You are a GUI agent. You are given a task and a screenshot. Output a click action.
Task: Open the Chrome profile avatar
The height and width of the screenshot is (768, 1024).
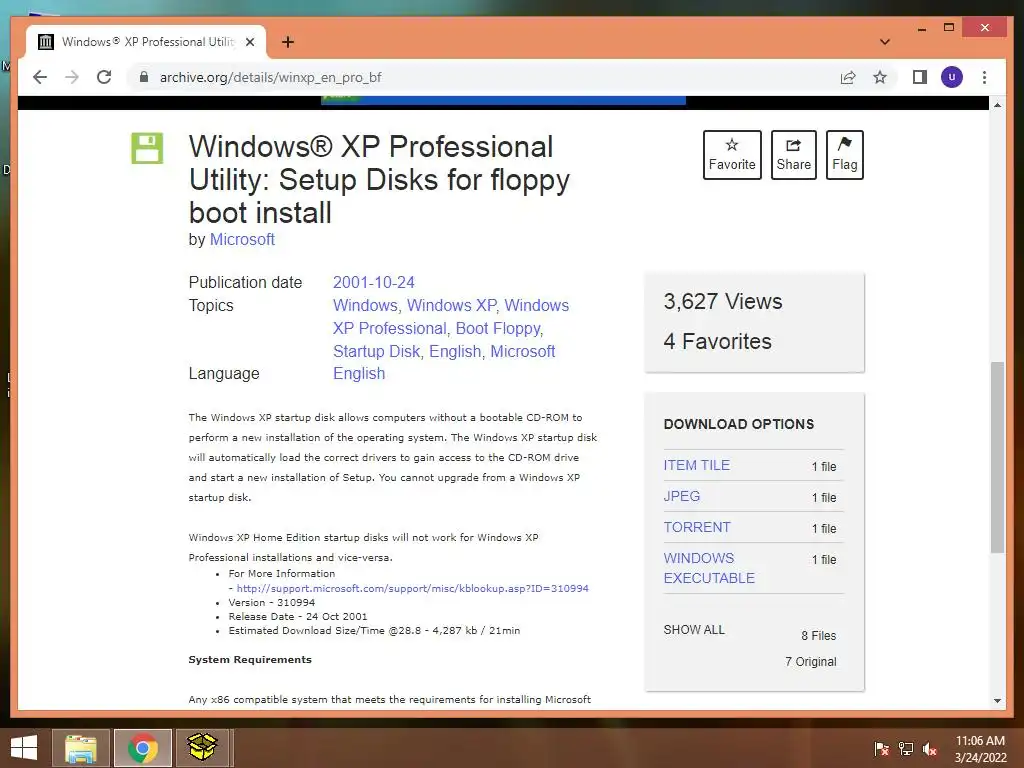tap(952, 77)
